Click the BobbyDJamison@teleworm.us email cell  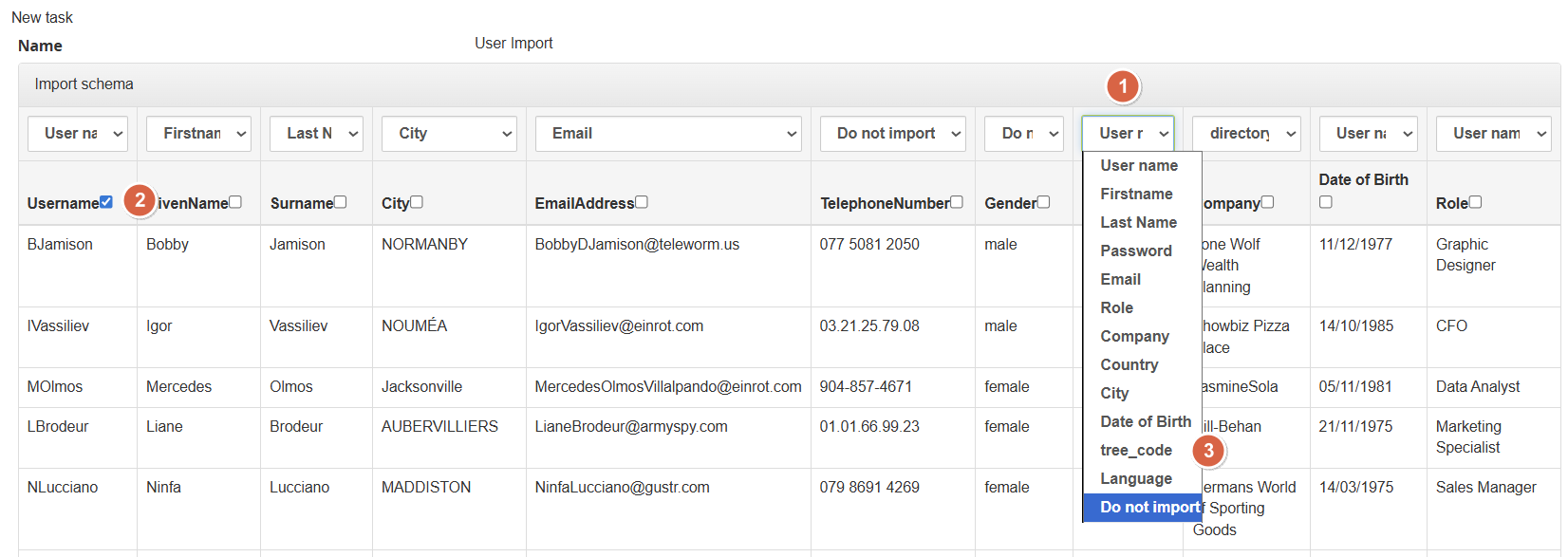(x=637, y=245)
